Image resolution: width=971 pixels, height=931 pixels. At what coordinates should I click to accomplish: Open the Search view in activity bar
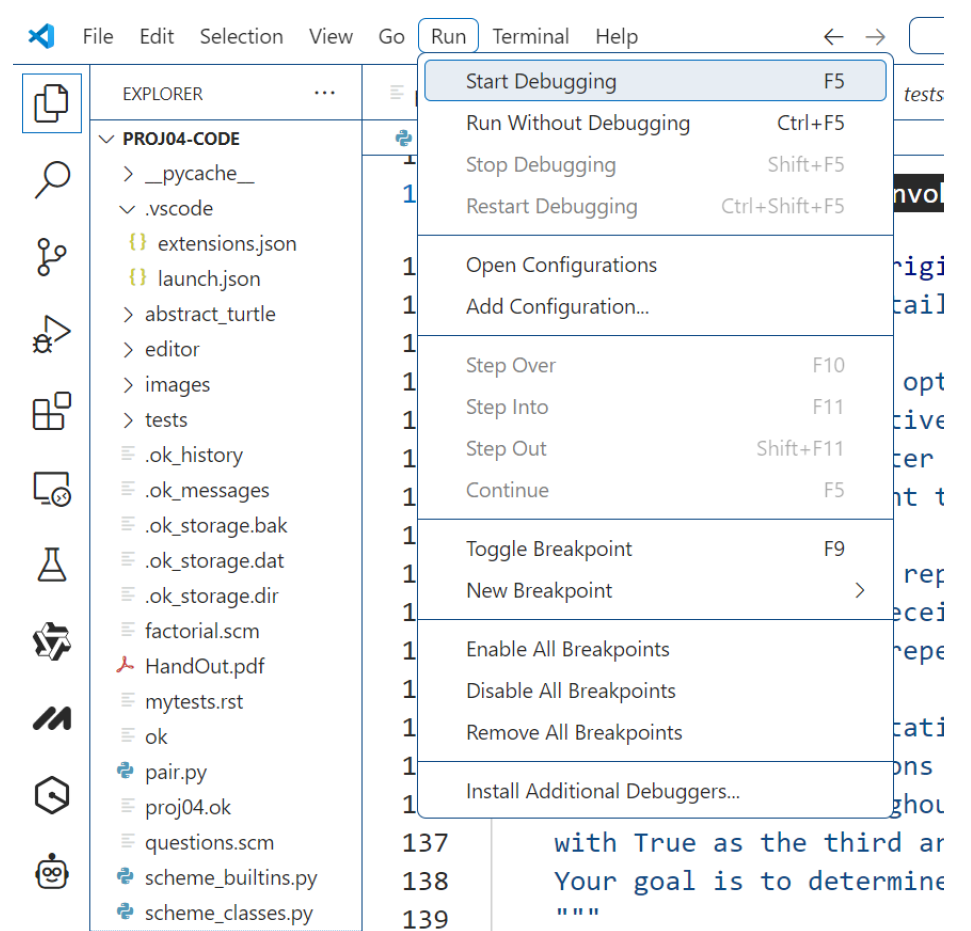point(52,180)
